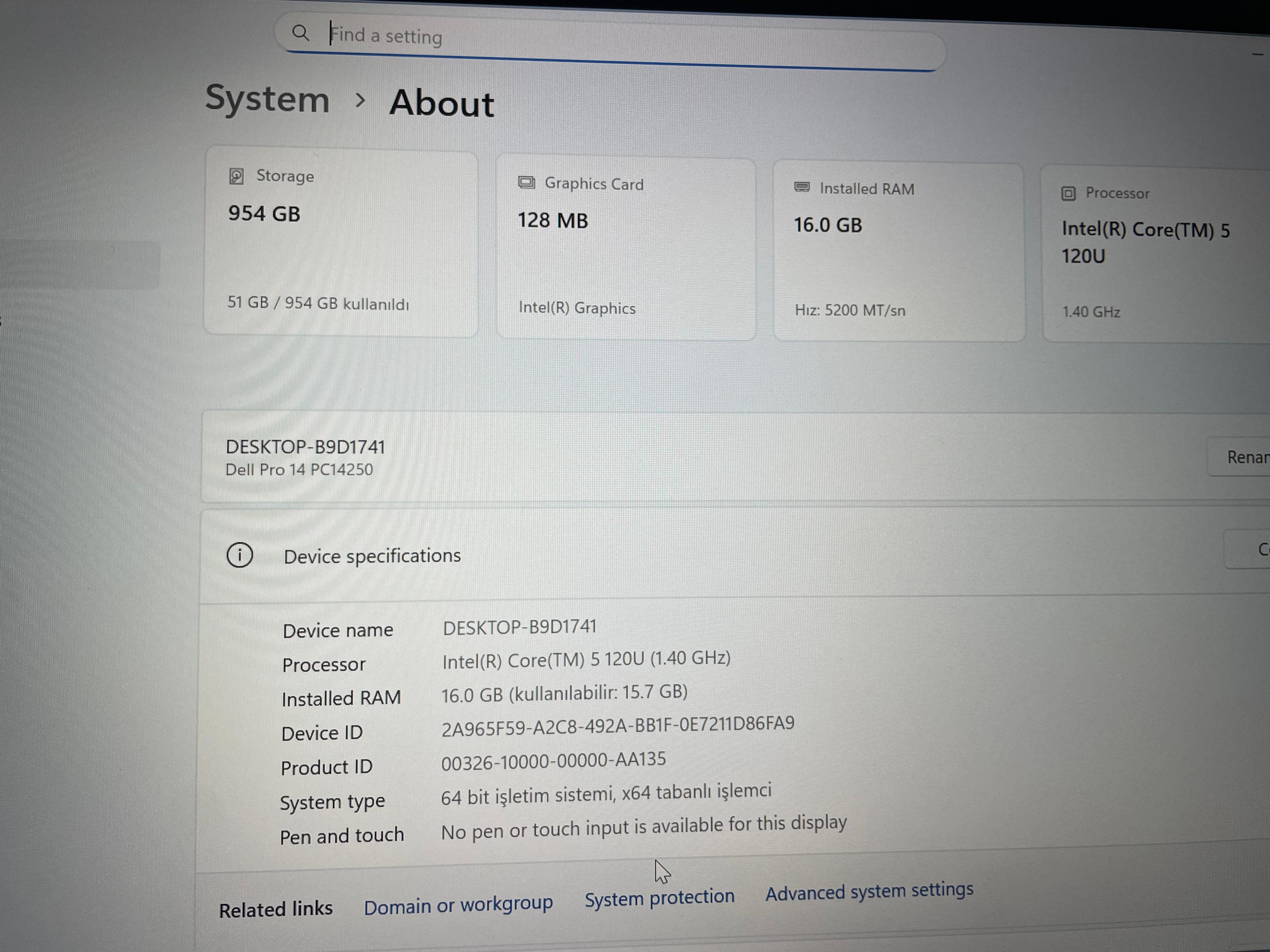Screen dimensions: 1270x952
Task: Click the Graphics Card icon
Action: click(526, 183)
